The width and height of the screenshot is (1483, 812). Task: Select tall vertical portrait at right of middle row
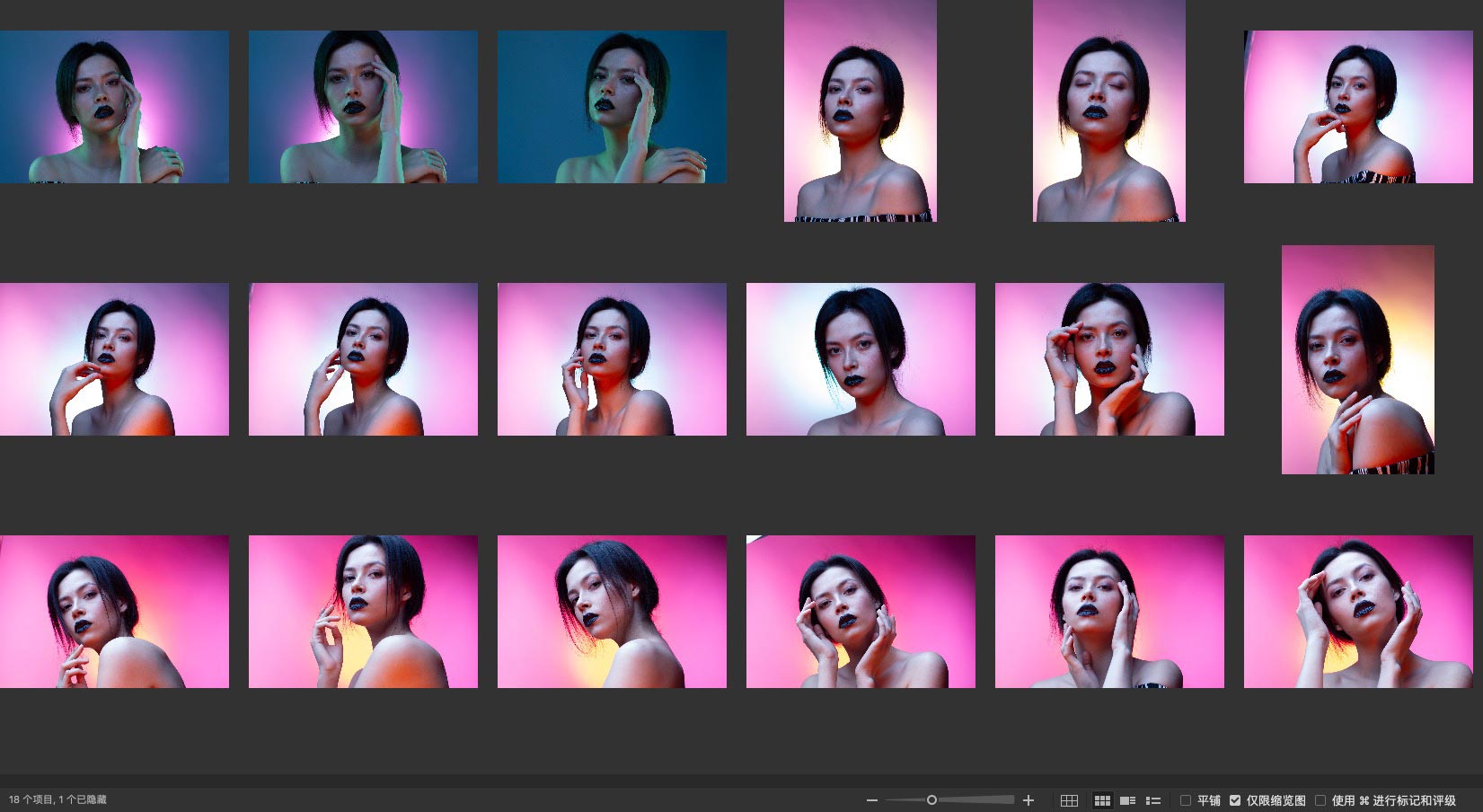[1357, 359]
